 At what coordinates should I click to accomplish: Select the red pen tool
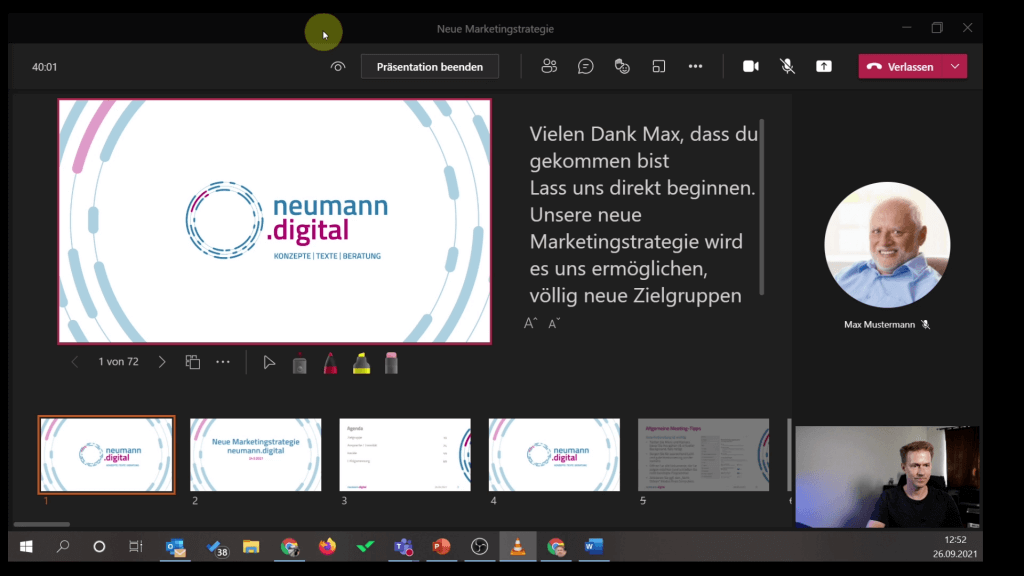coord(330,364)
